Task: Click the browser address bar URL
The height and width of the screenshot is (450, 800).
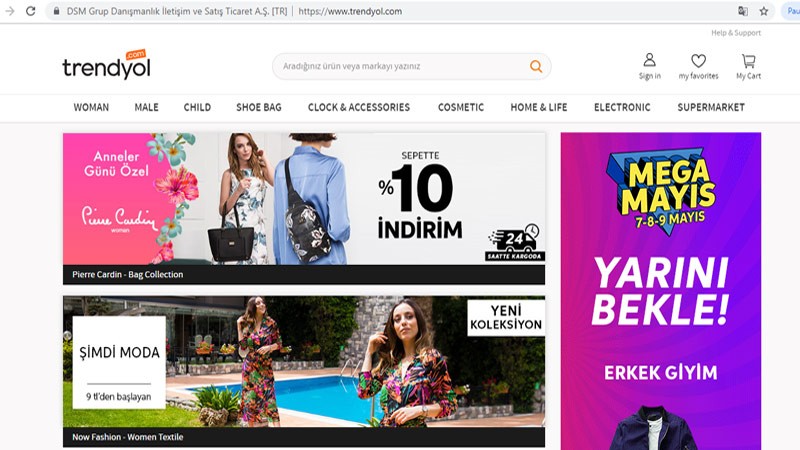Action: [350, 11]
